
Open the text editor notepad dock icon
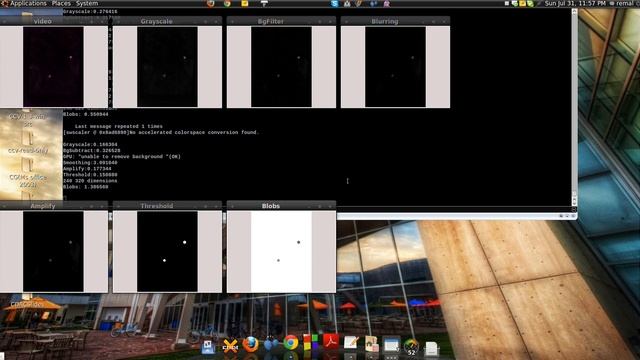[351, 343]
